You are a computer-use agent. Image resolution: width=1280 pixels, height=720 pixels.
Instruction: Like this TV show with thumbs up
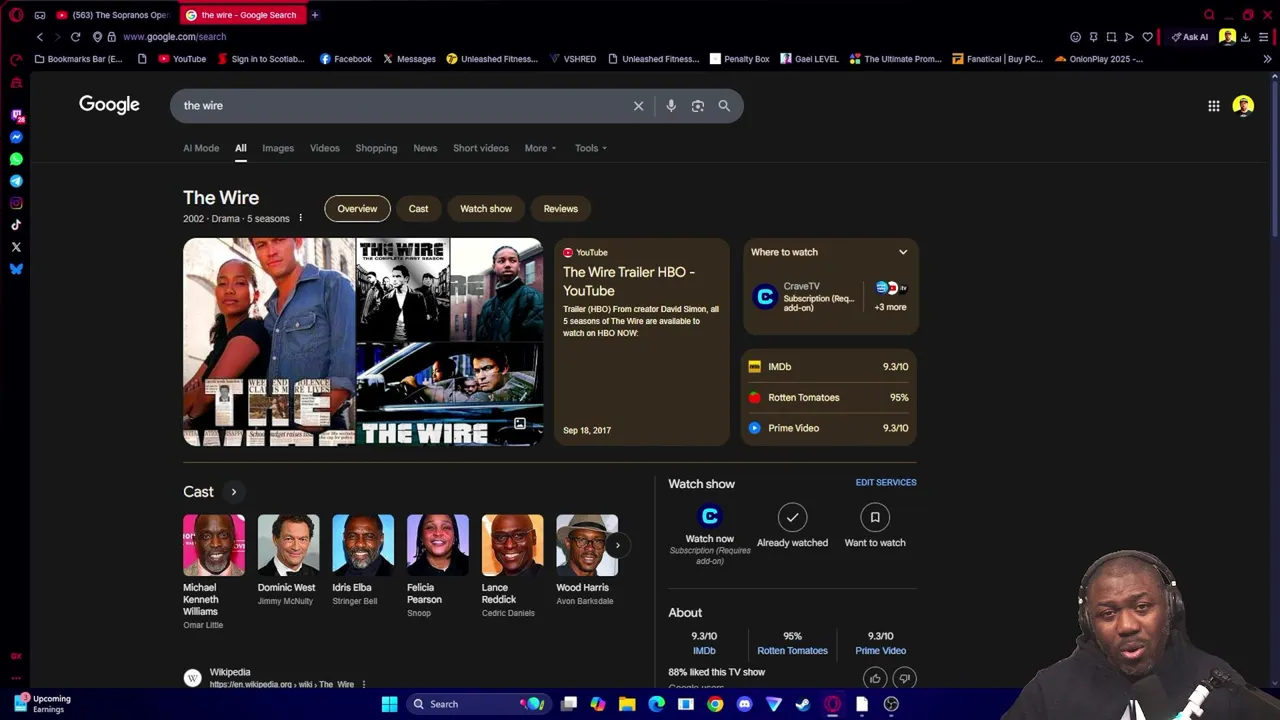875,678
